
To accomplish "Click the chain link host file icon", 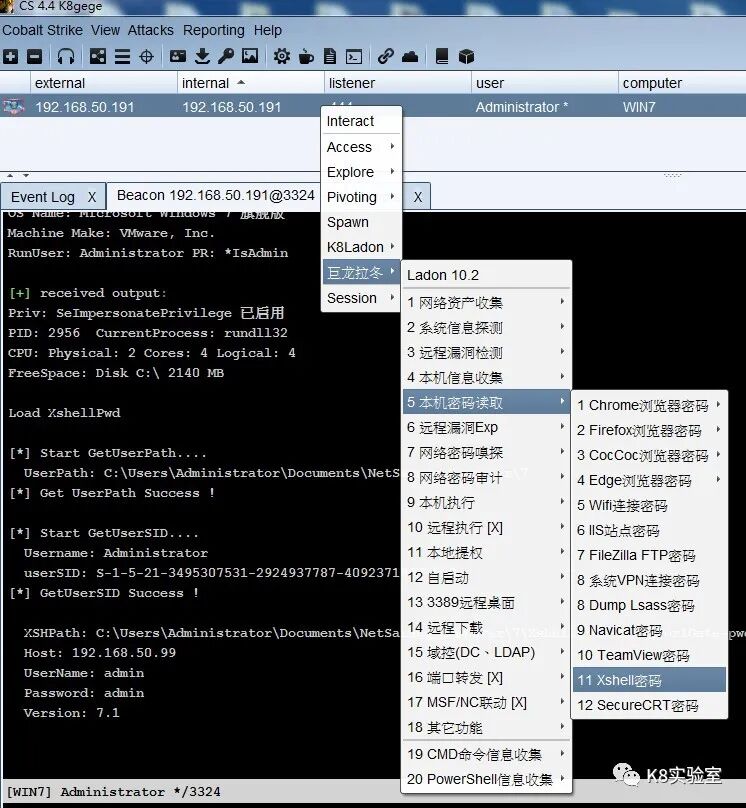I will tap(385, 56).
